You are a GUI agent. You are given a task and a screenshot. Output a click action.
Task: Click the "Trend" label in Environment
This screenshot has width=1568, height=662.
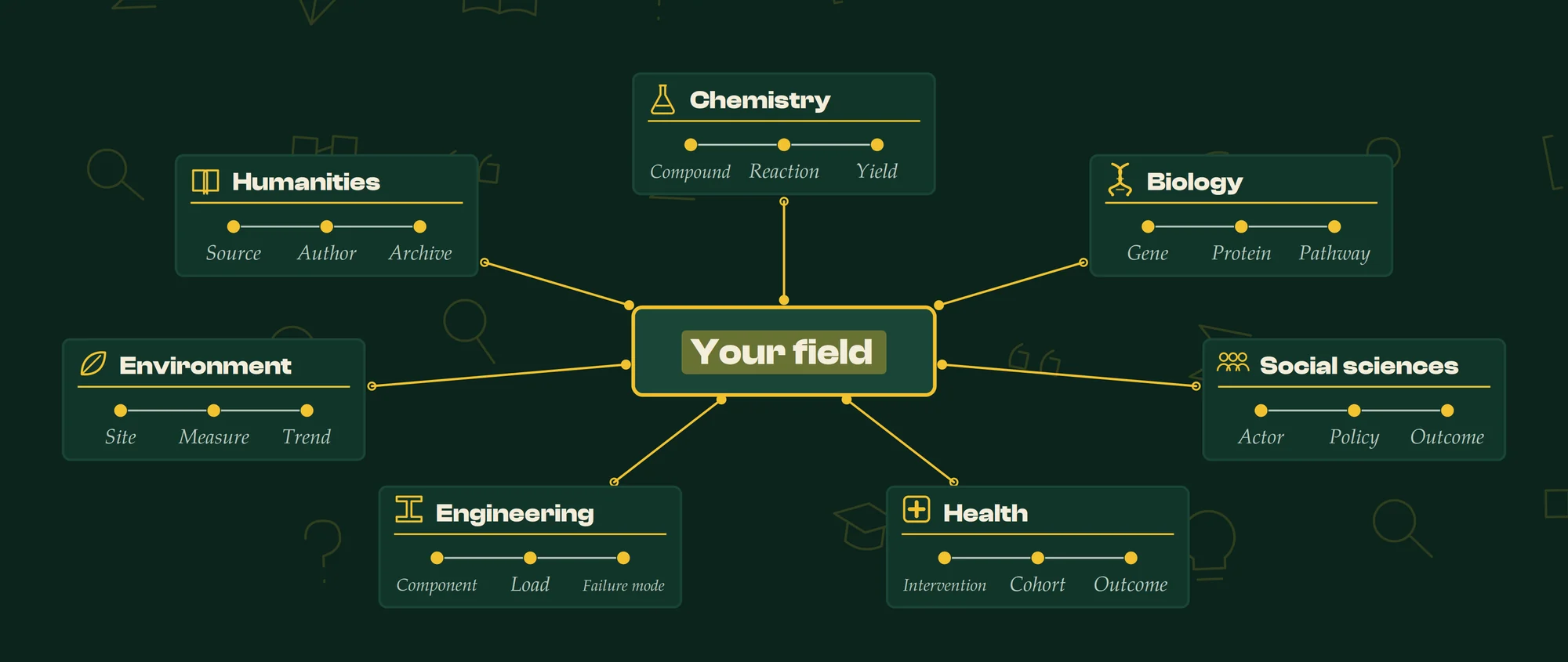tap(307, 437)
